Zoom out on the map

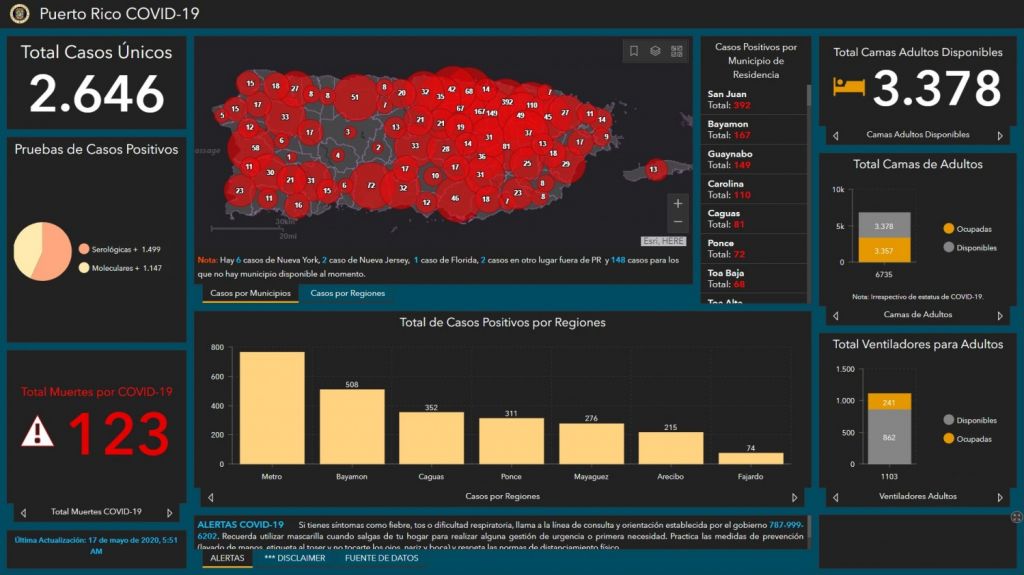click(678, 222)
